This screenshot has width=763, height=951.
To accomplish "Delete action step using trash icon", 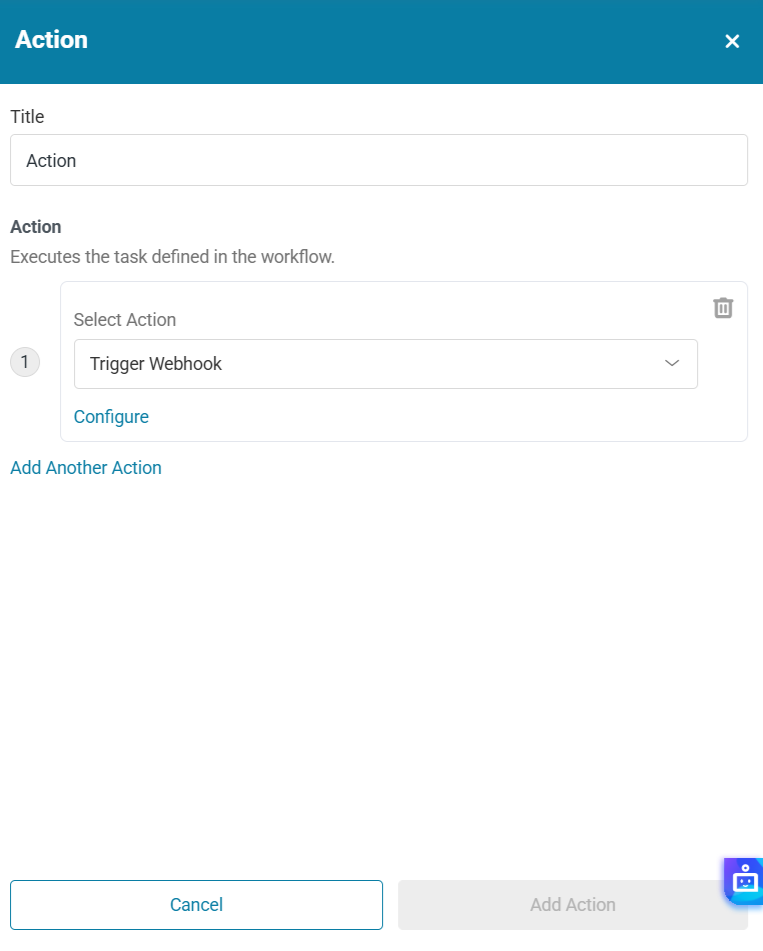I will 723,308.
